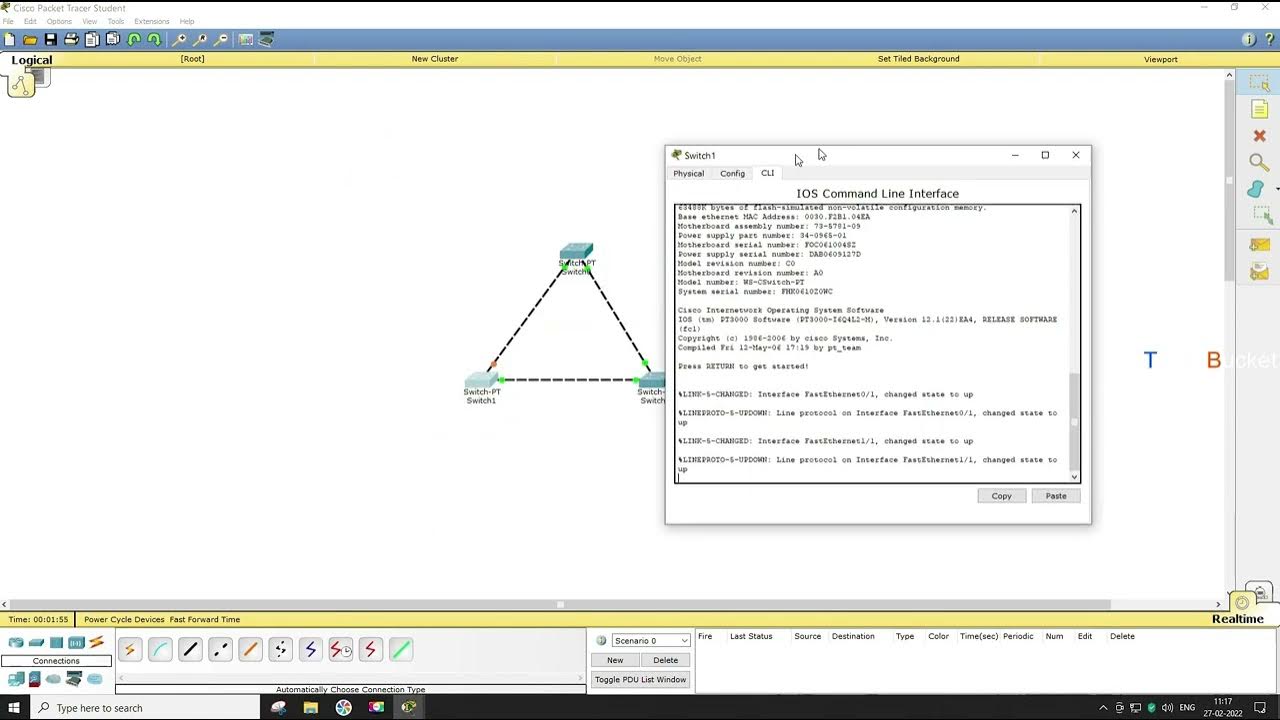
Task: Open the custom devices dialog icon
Action: coord(266,39)
